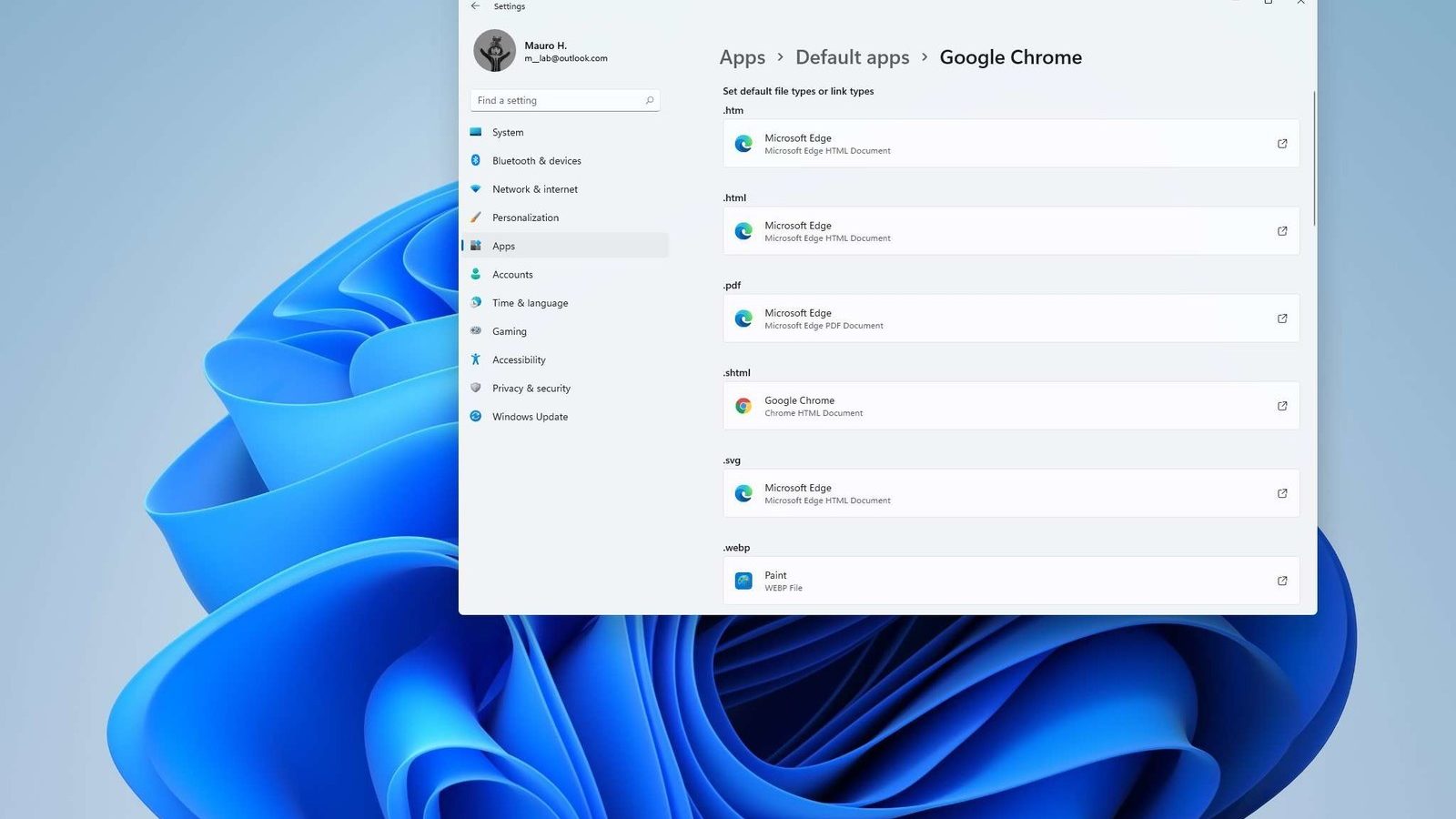This screenshot has width=1456, height=819.
Task: Click the Paint icon for .webp files
Action: point(743,581)
